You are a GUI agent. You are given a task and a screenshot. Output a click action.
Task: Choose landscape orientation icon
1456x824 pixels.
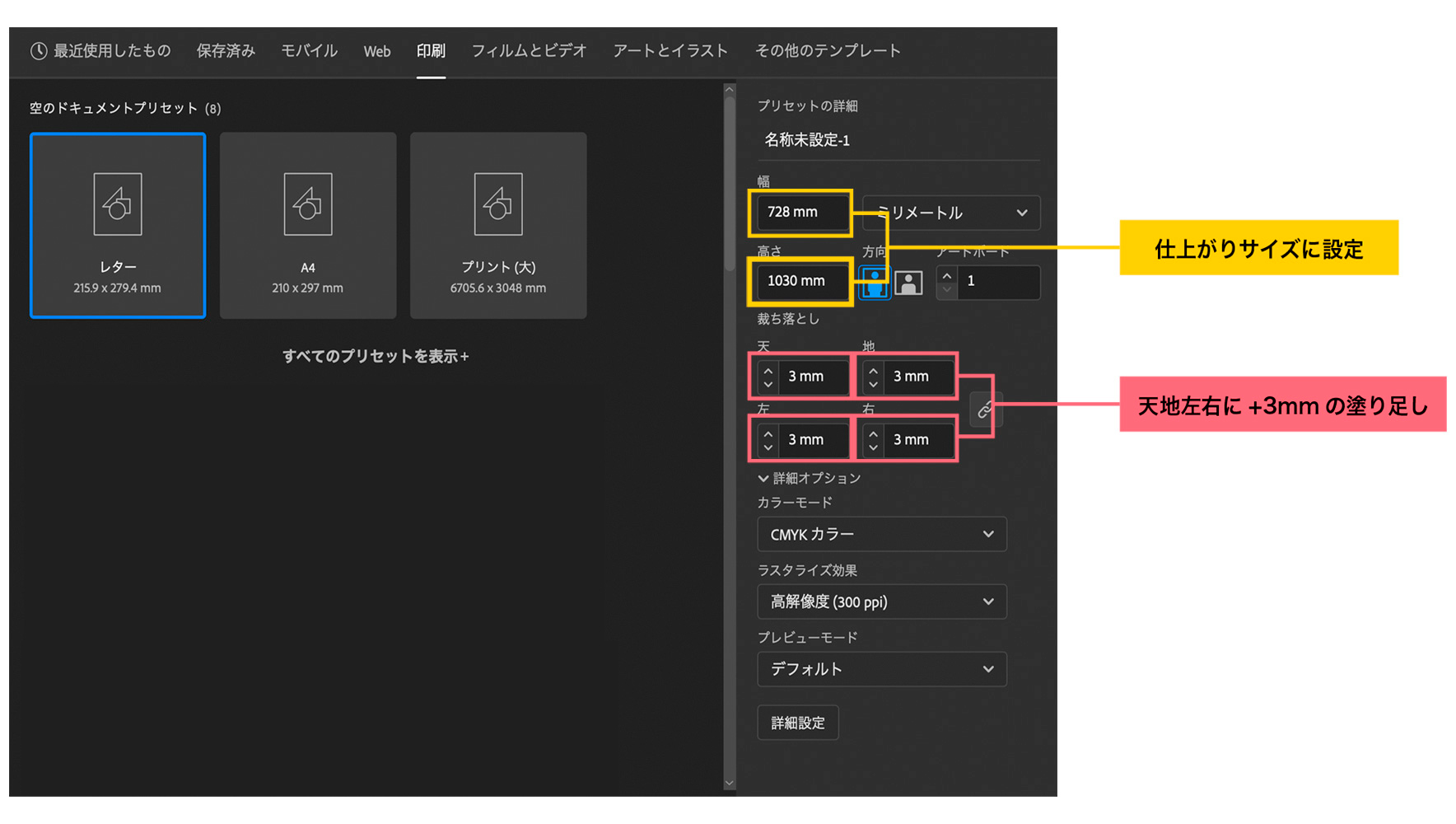pyautogui.click(x=908, y=283)
